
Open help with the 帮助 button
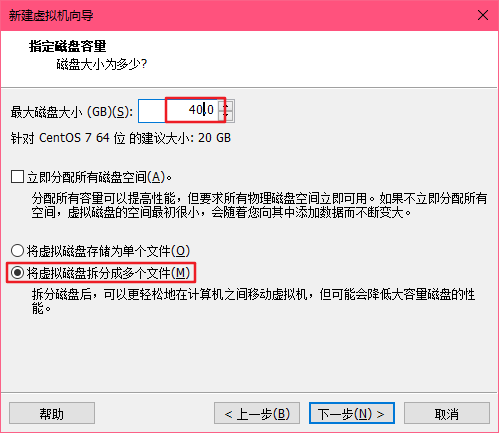pyautogui.click(x=52, y=413)
